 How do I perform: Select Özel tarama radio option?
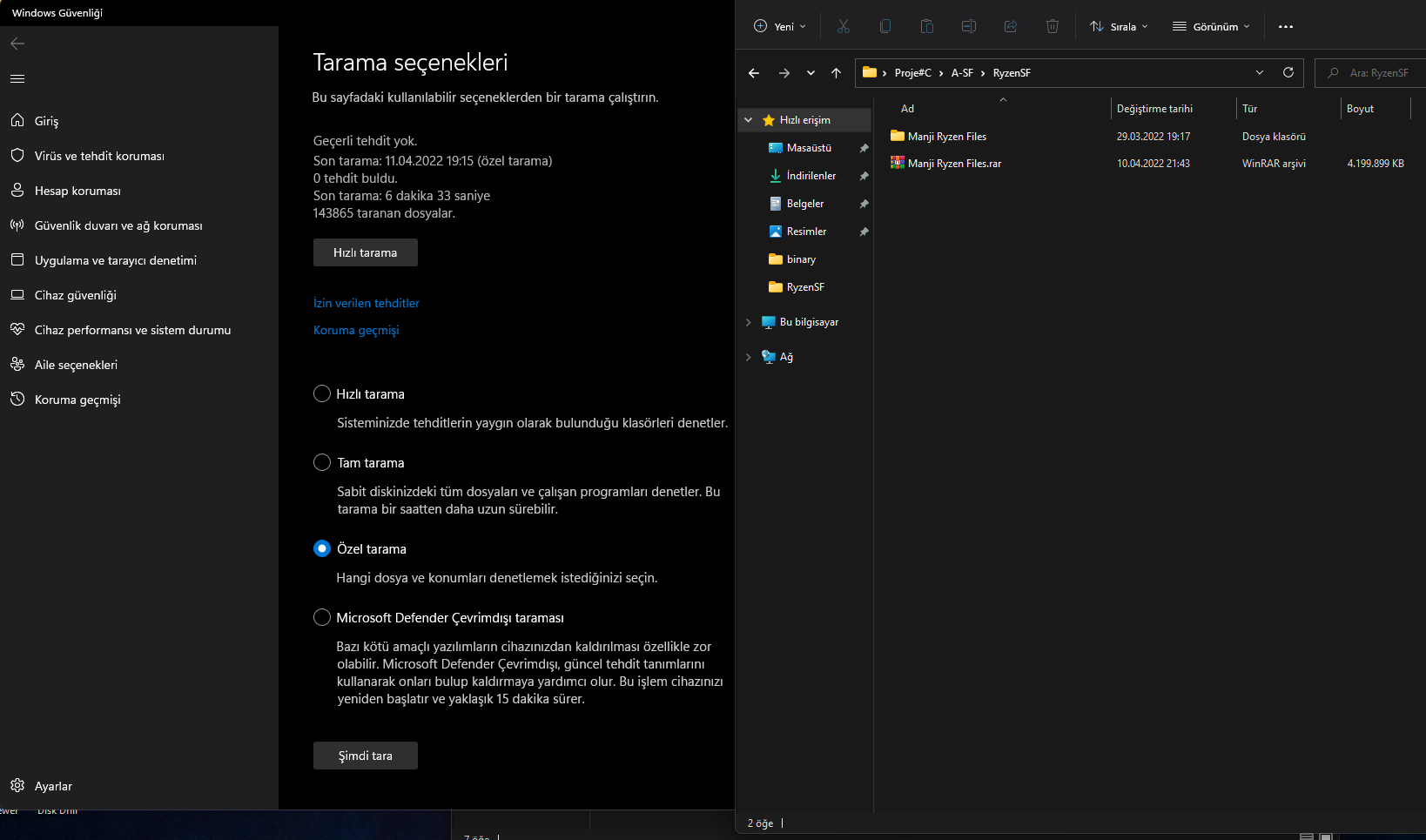click(x=322, y=548)
